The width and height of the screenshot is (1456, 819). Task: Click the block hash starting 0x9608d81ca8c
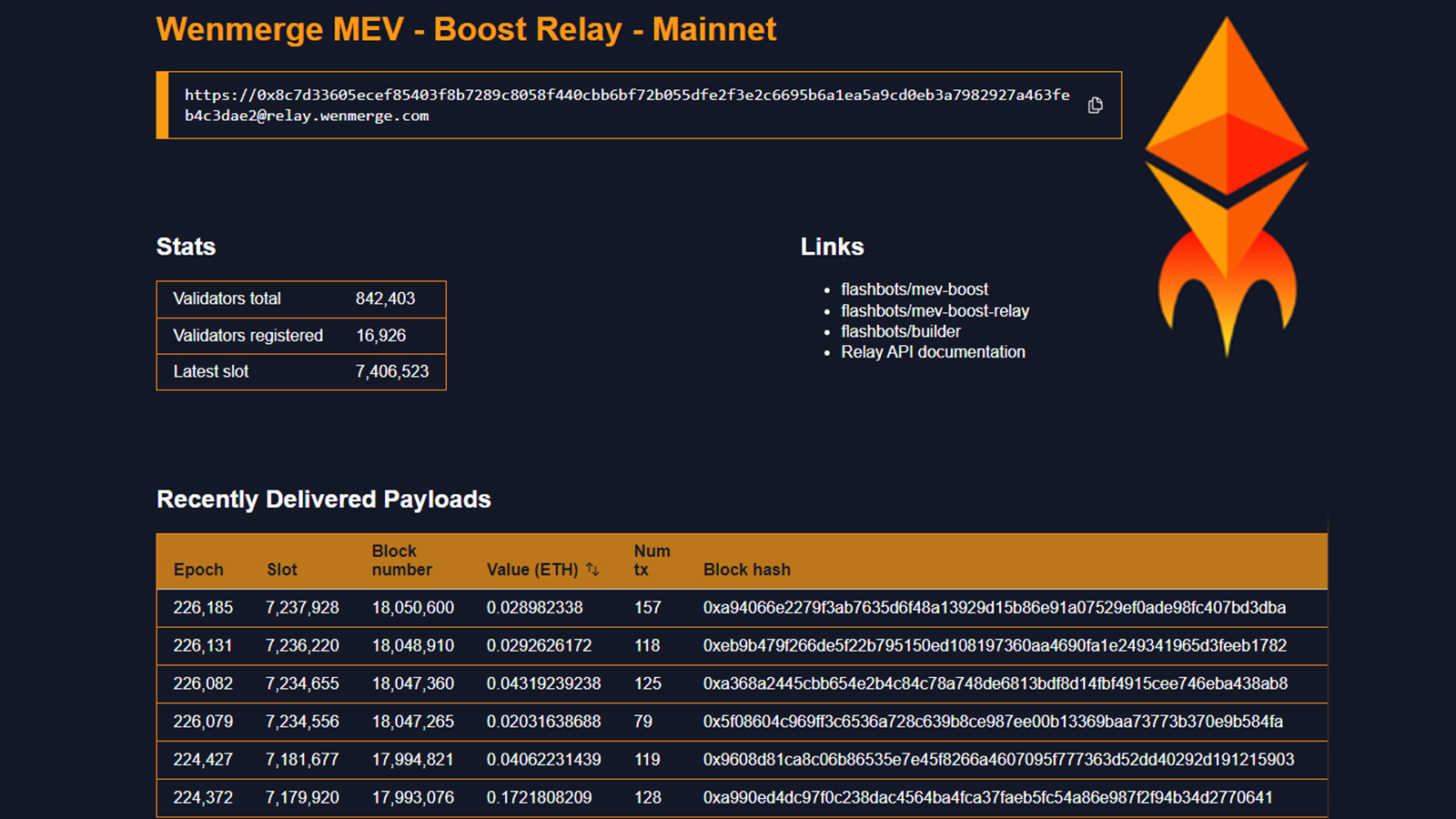tap(998, 760)
